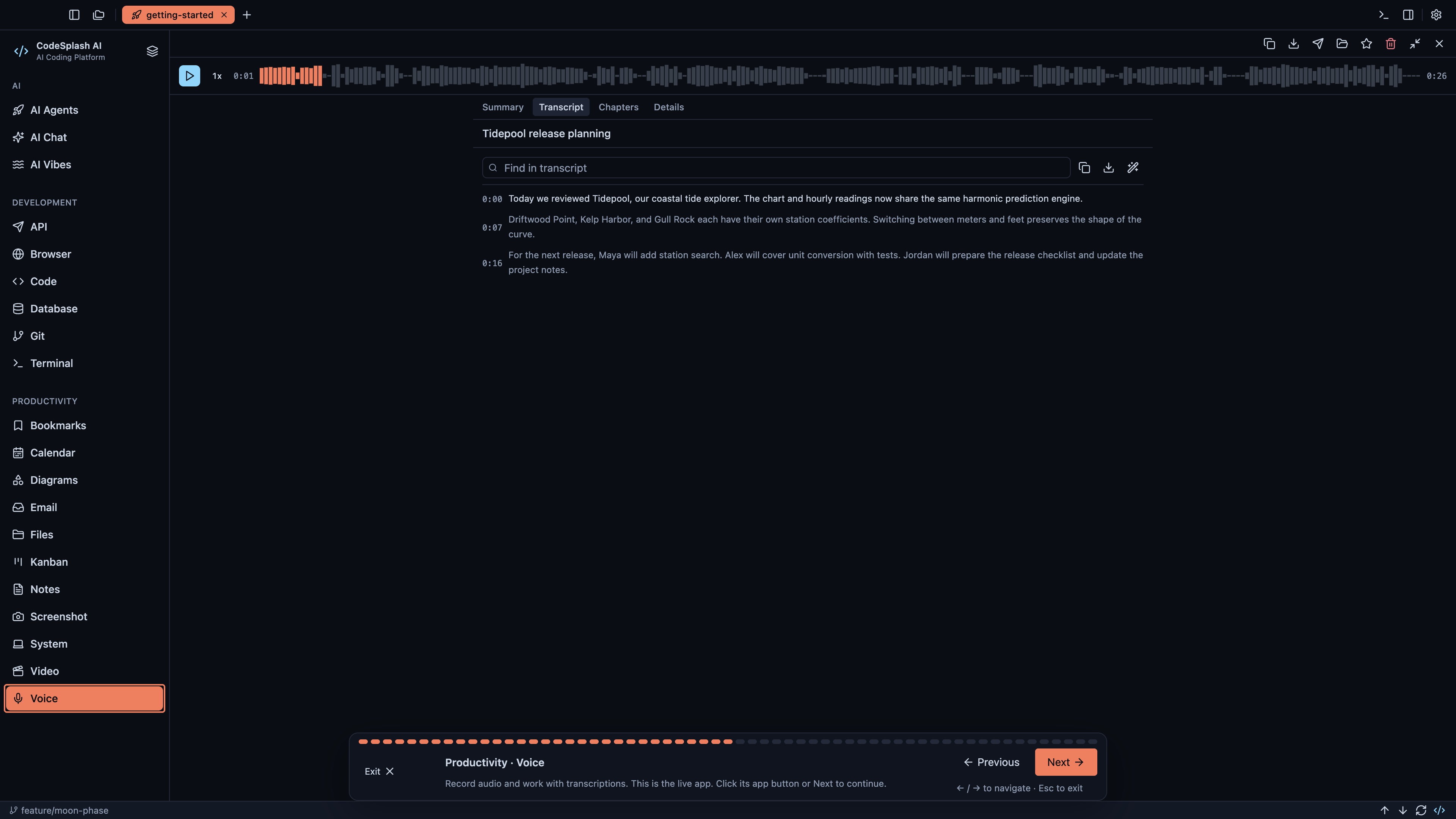Image resolution: width=1456 pixels, height=819 pixels.
Task: Click the Tidepool release planning title
Action: tap(546, 133)
